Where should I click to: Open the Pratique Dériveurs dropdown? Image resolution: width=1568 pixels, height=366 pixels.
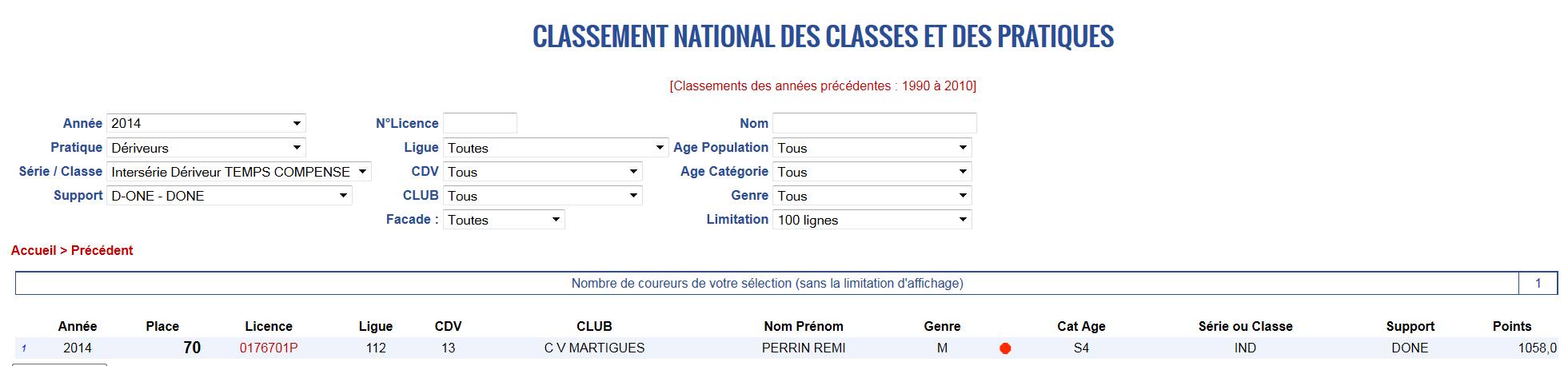coord(206,147)
